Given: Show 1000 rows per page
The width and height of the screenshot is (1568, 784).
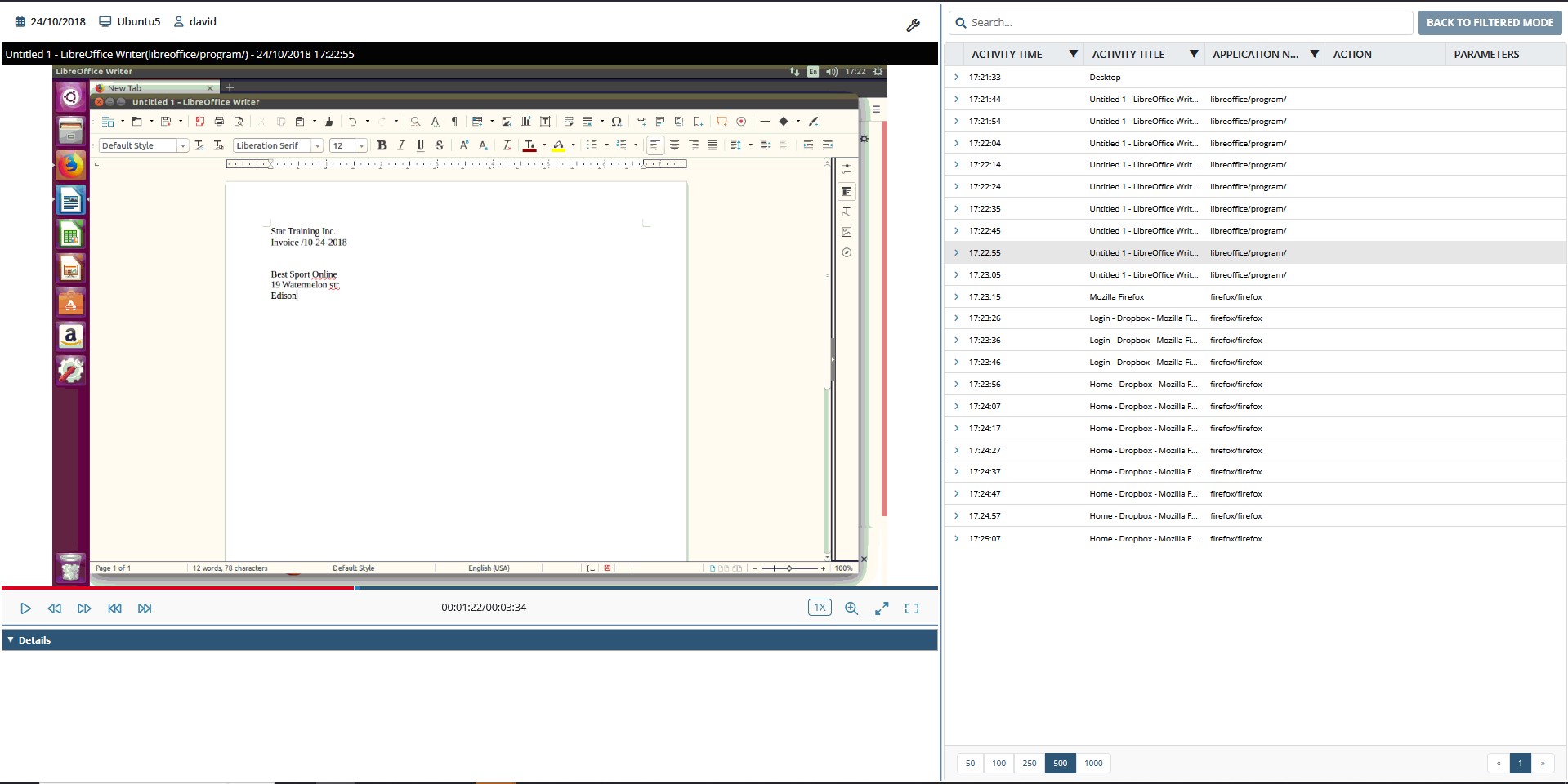Looking at the screenshot, I should [x=1092, y=763].
